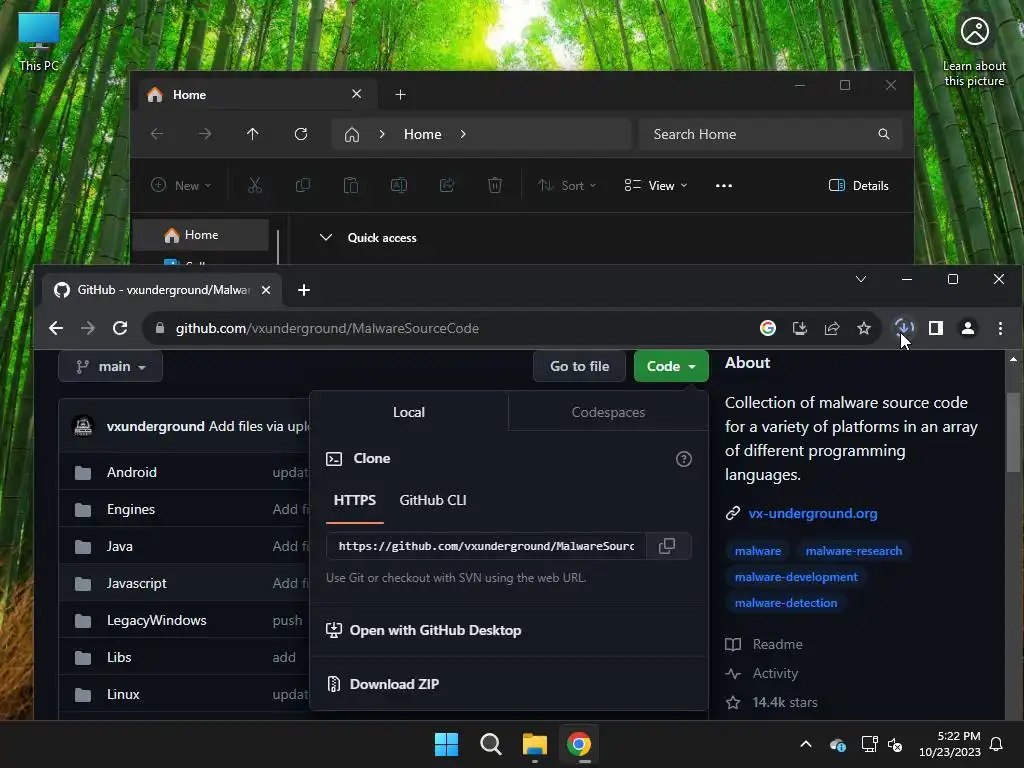Click the malware topic tag

(x=758, y=551)
